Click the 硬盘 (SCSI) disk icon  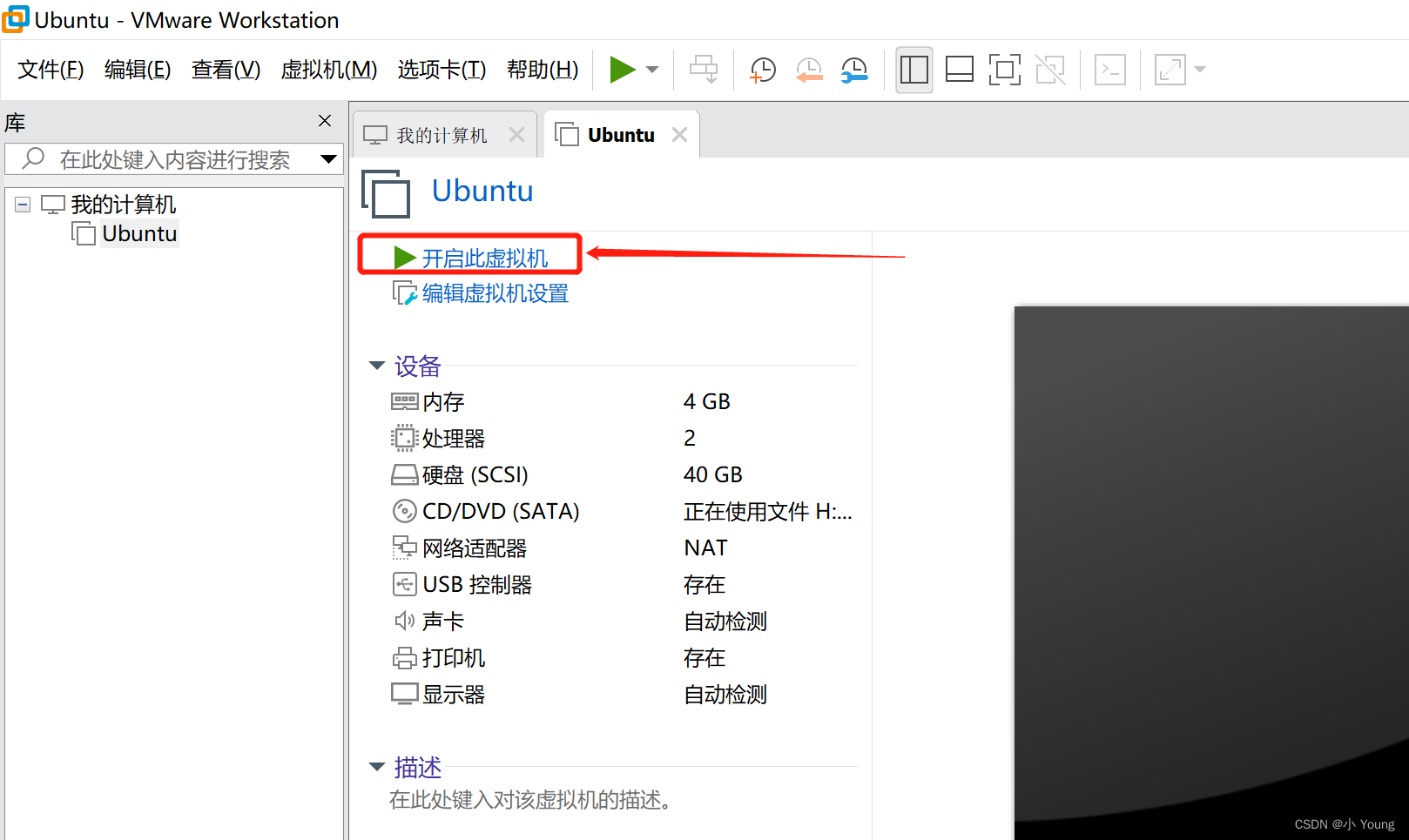point(405,474)
